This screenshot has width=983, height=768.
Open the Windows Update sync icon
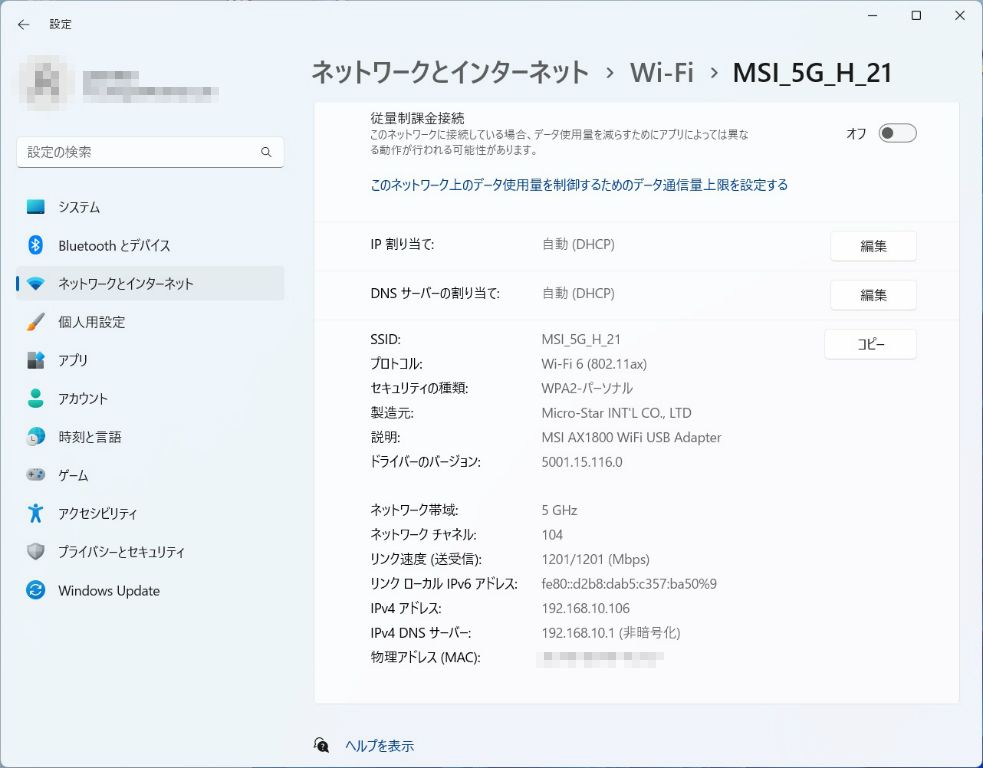[x=36, y=590]
